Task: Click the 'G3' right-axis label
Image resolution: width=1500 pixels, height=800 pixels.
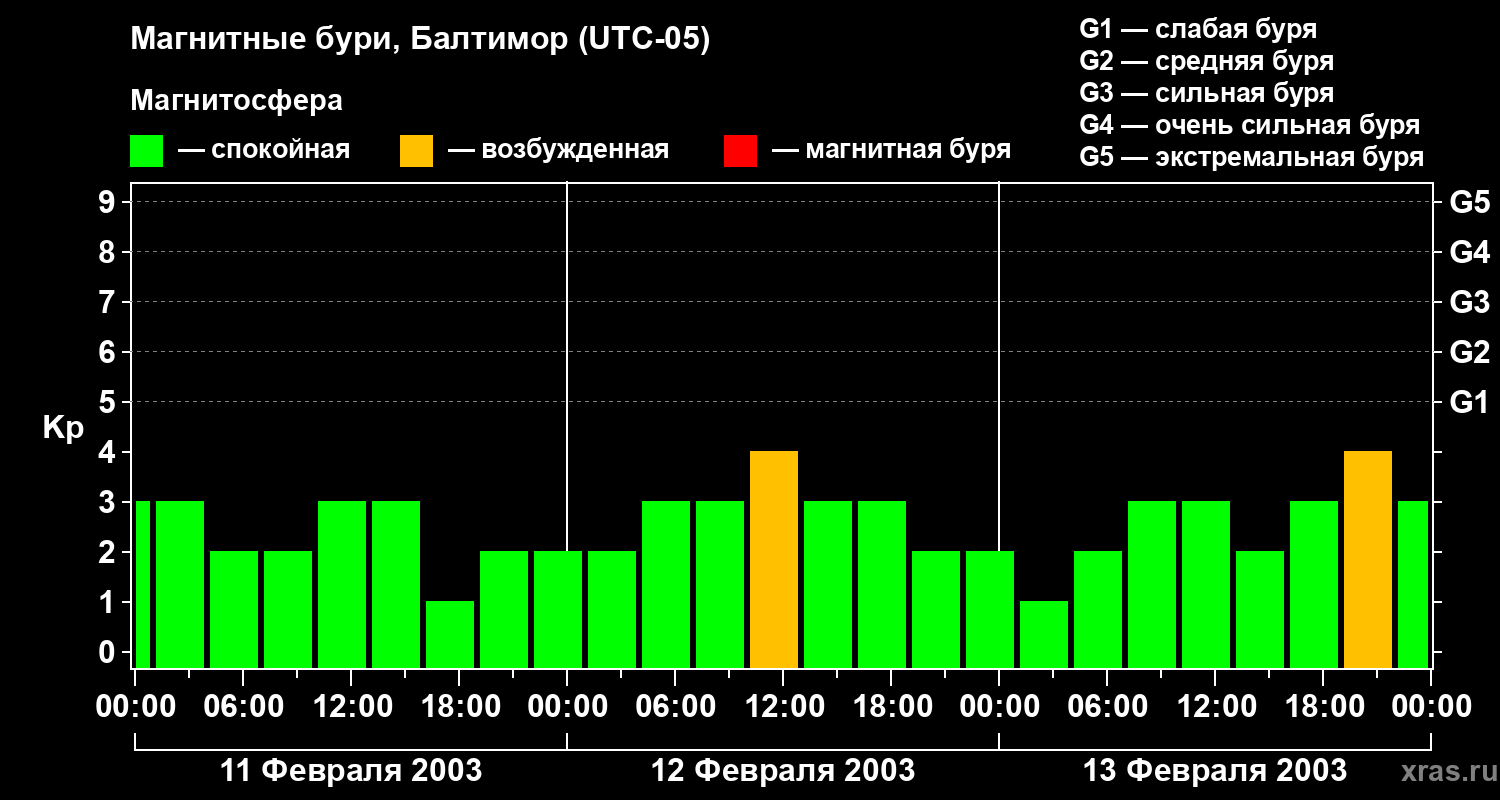Action: 1470,302
